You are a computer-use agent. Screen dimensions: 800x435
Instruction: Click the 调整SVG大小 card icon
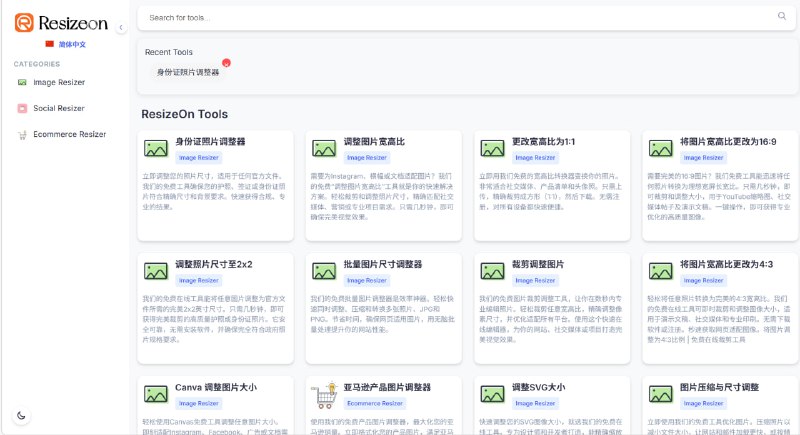492,394
